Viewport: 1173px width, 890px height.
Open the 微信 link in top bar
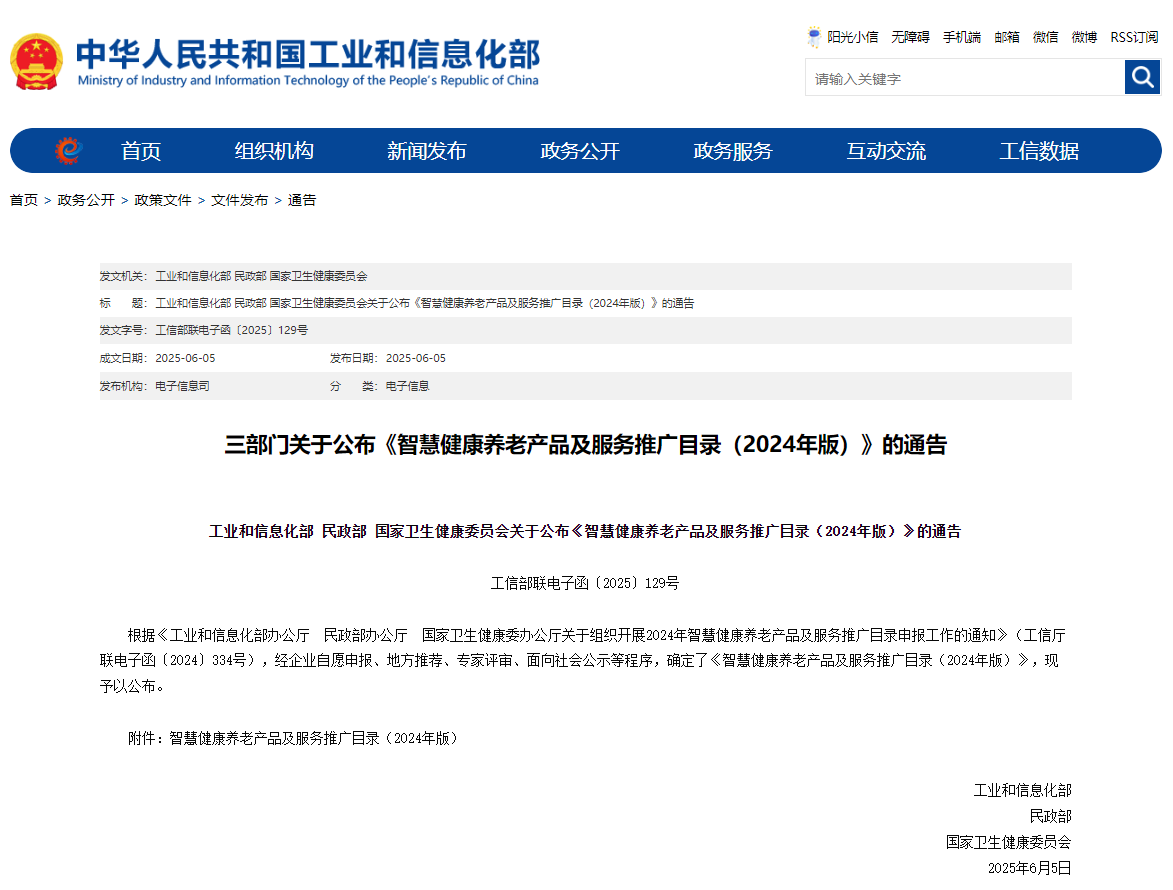[1046, 37]
